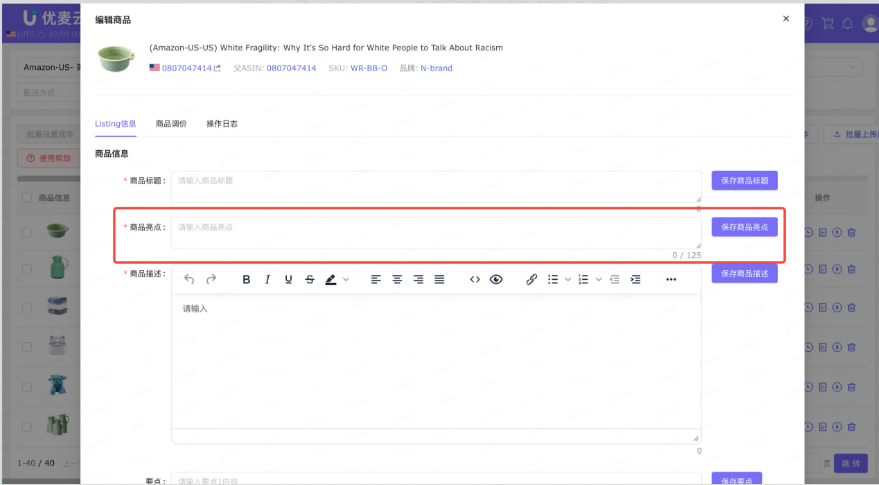
Task: Select all products via 商品信息 header checkbox
Action: (x=26, y=197)
